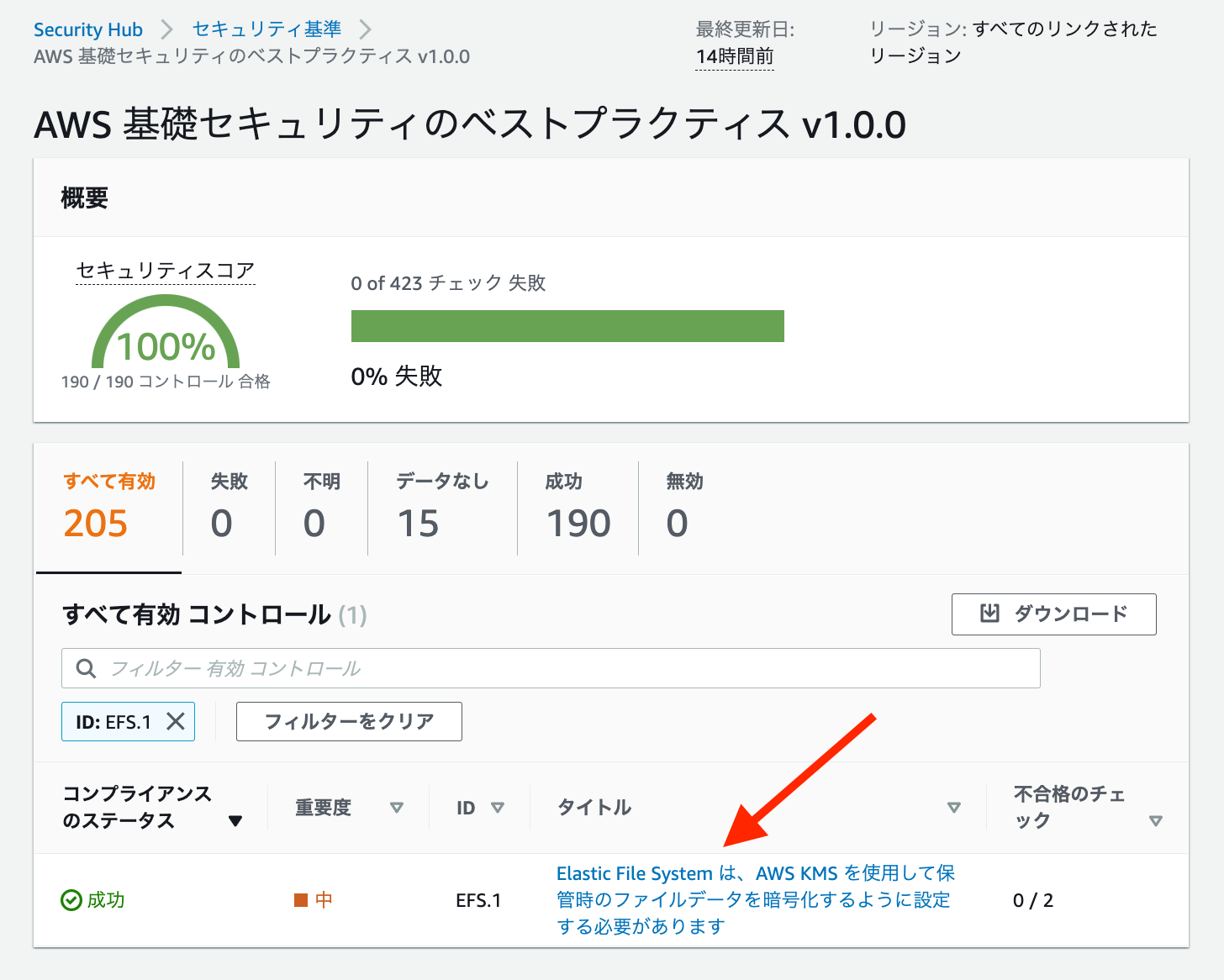Click the green success checkmark beside 成功
The height and width of the screenshot is (980, 1224).
[x=69, y=900]
